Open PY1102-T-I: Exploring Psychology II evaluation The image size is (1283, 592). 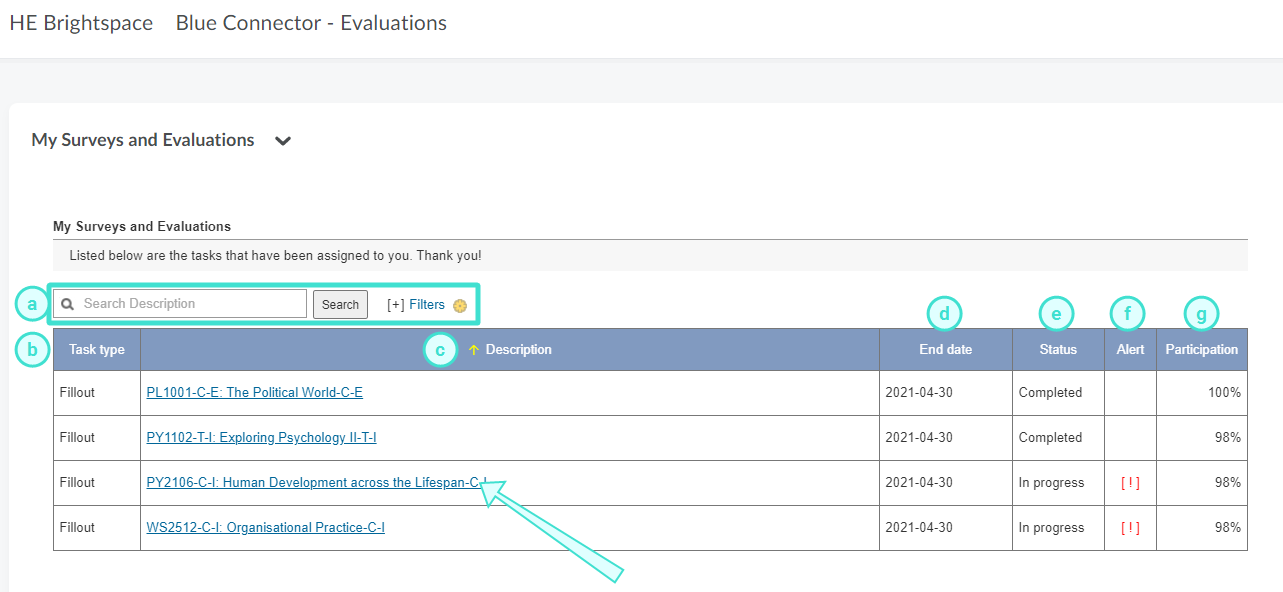[x=261, y=438]
